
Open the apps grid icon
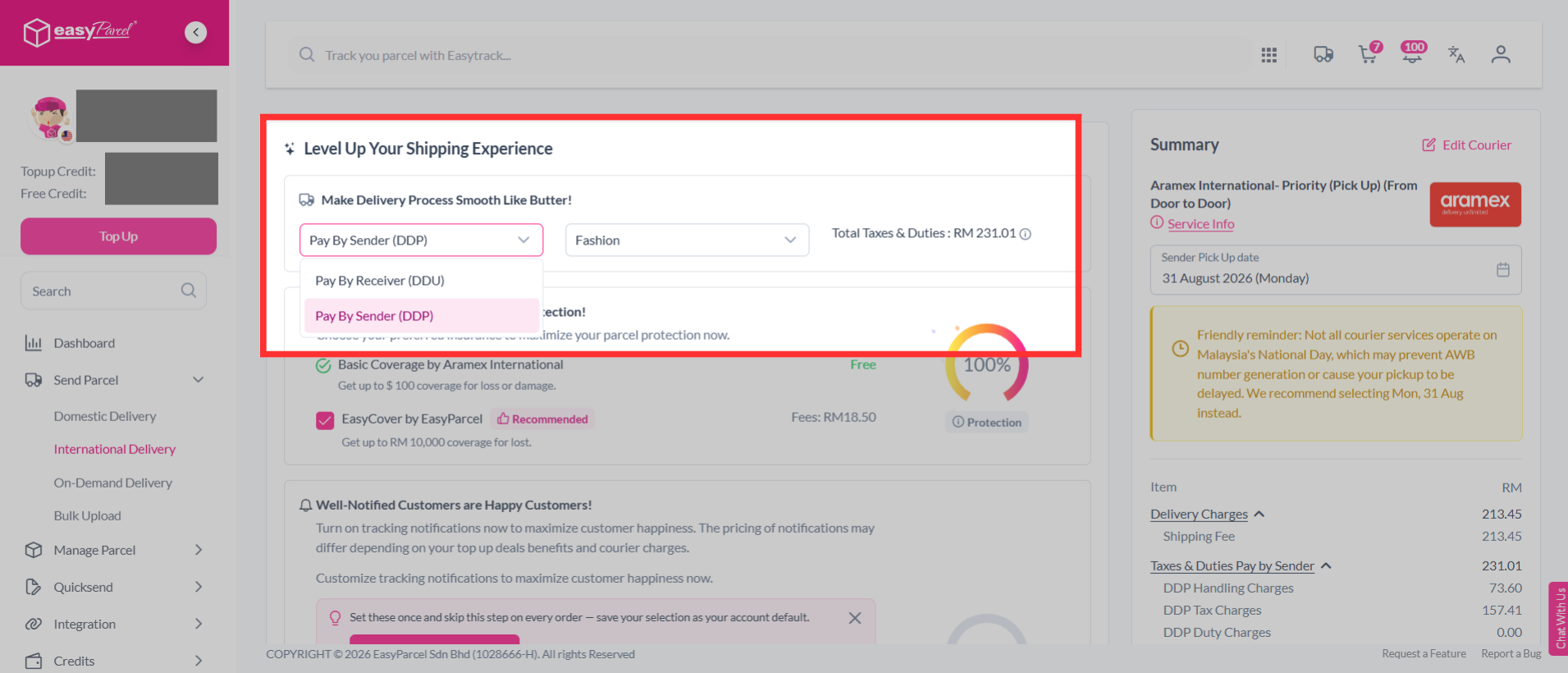pos(1269,55)
